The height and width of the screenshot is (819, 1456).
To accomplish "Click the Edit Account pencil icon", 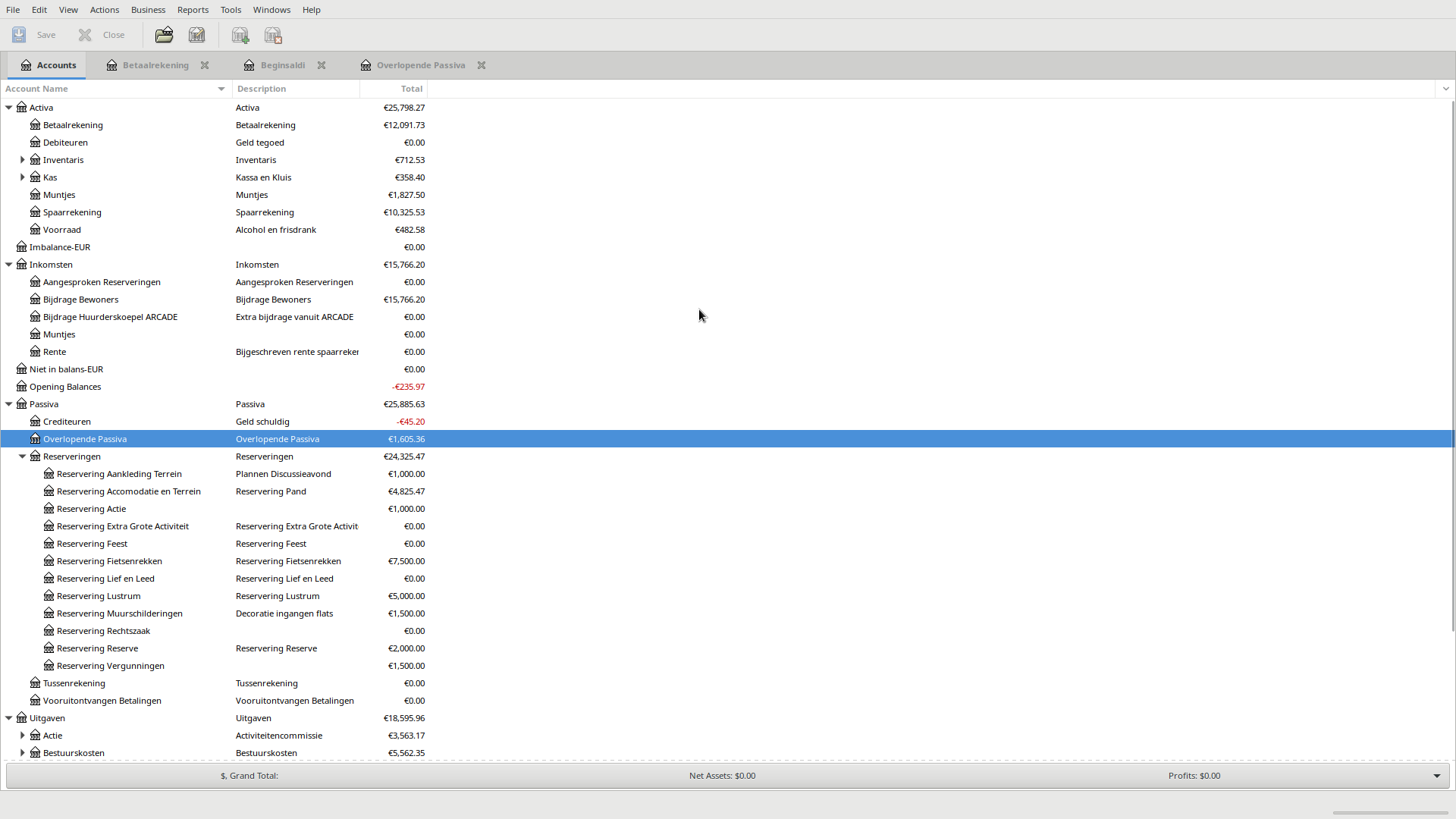I will [197, 35].
